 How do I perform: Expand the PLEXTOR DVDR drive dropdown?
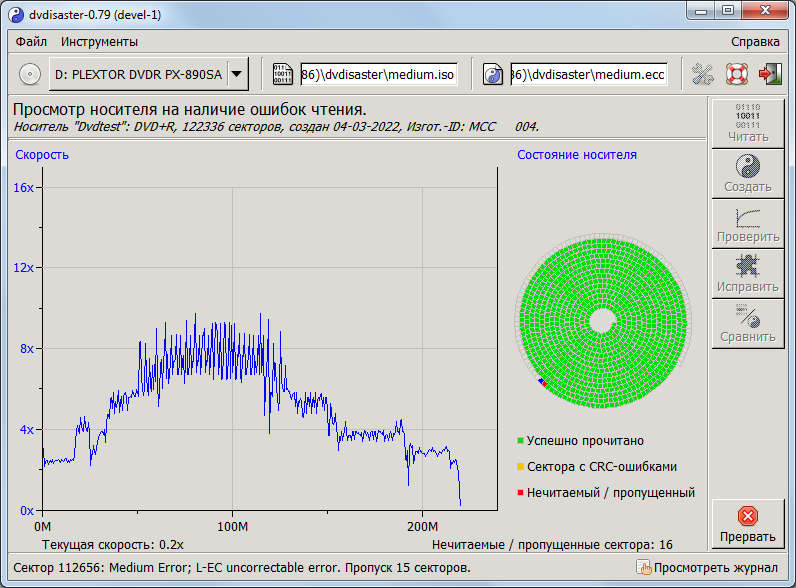(x=236, y=74)
